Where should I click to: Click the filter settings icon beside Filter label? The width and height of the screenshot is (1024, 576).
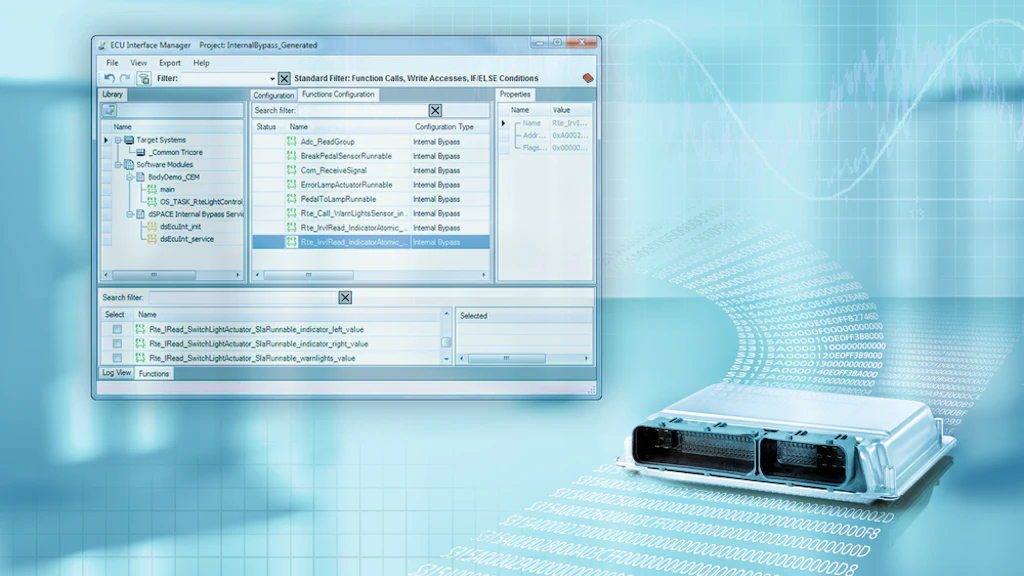(144, 78)
